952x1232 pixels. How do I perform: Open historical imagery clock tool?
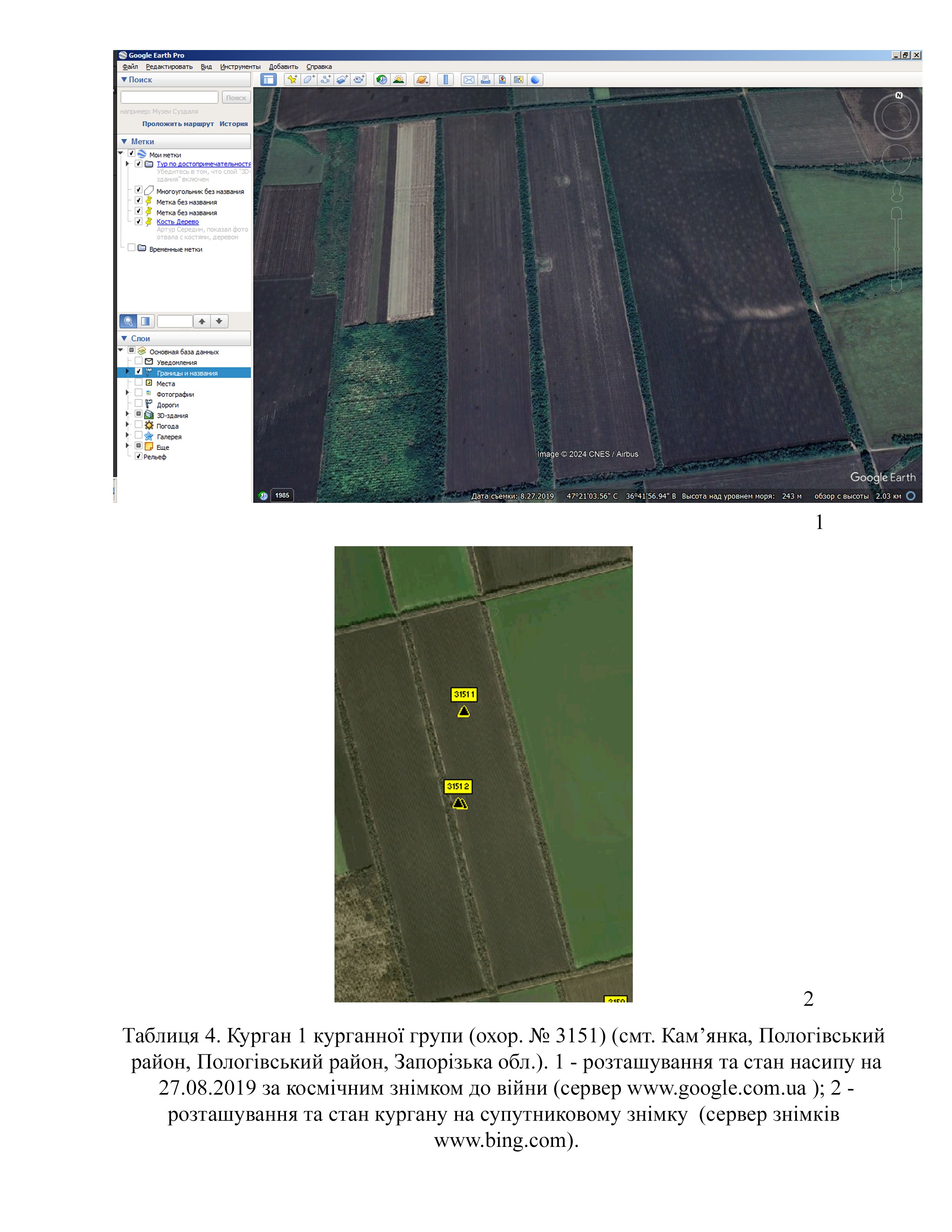click(382, 80)
